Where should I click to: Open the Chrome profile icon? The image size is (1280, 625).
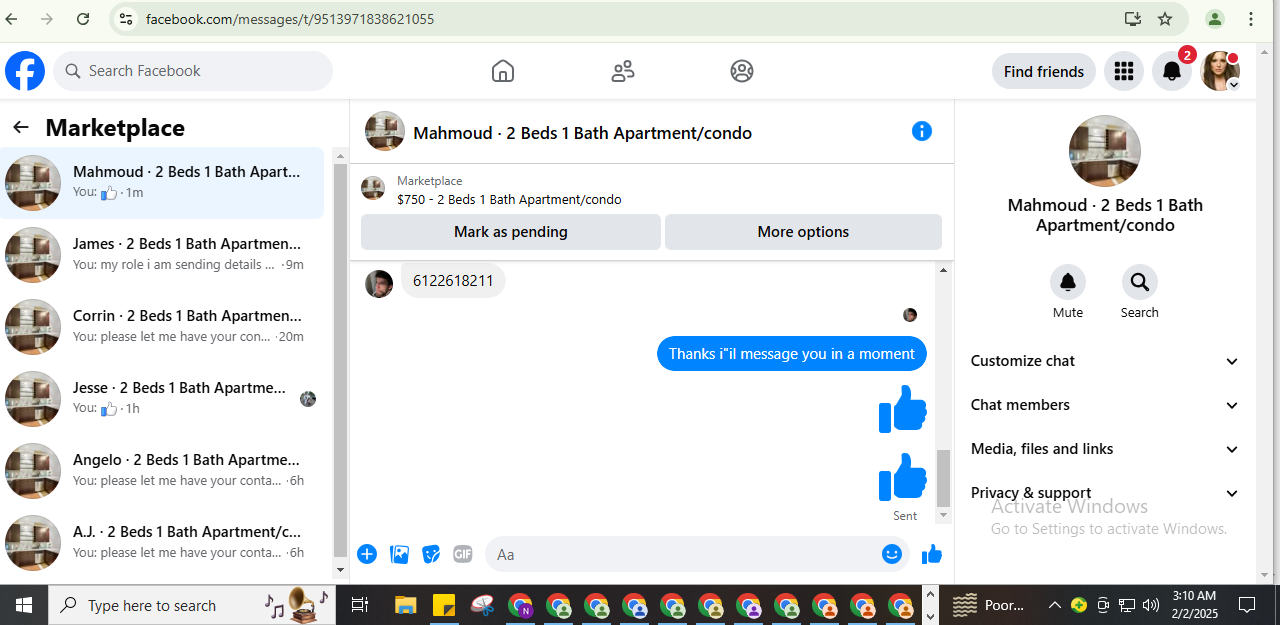pos(1215,19)
